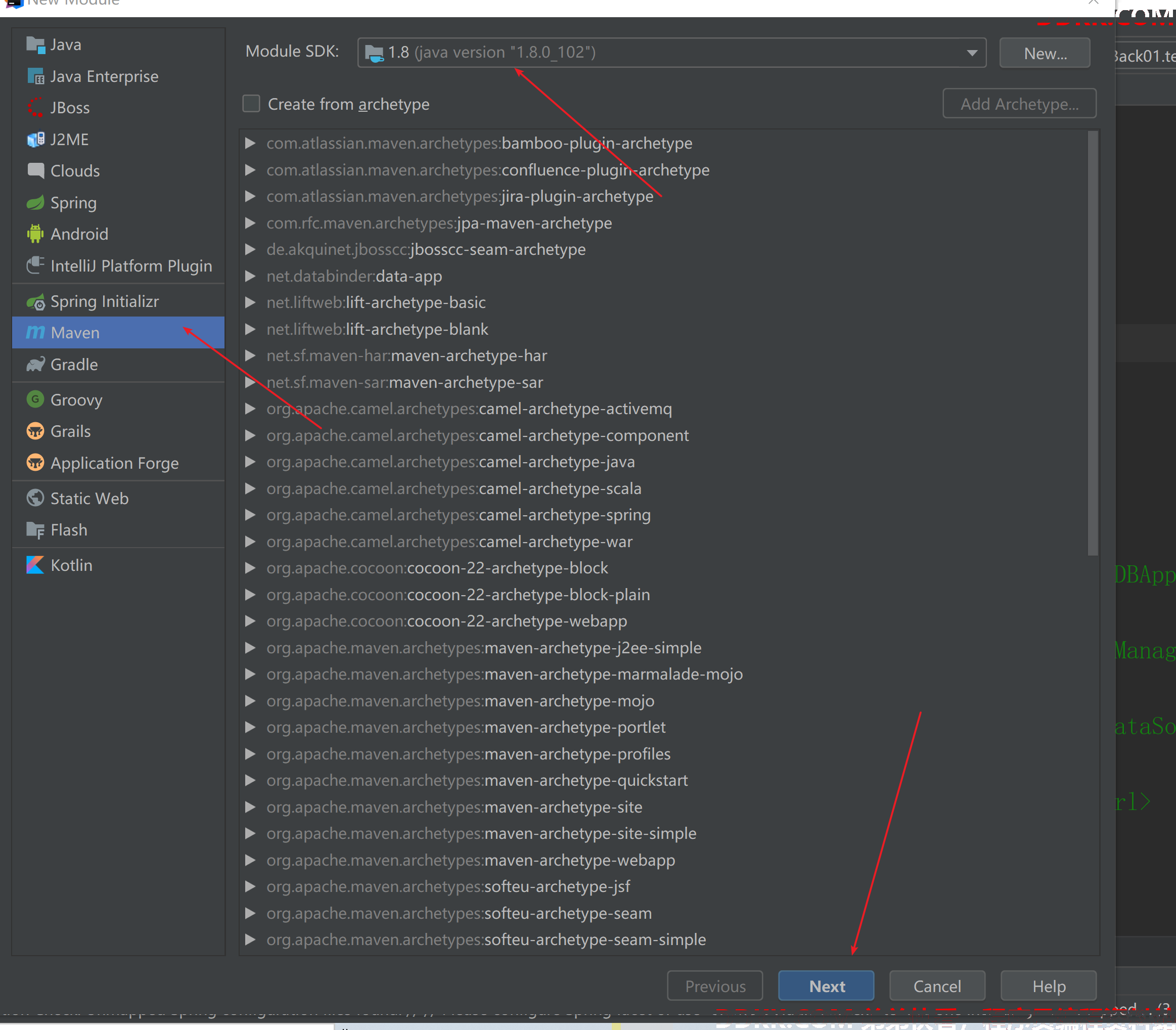This screenshot has width=1176, height=1030.
Task: Select the Java module type icon
Action: click(35, 45)
